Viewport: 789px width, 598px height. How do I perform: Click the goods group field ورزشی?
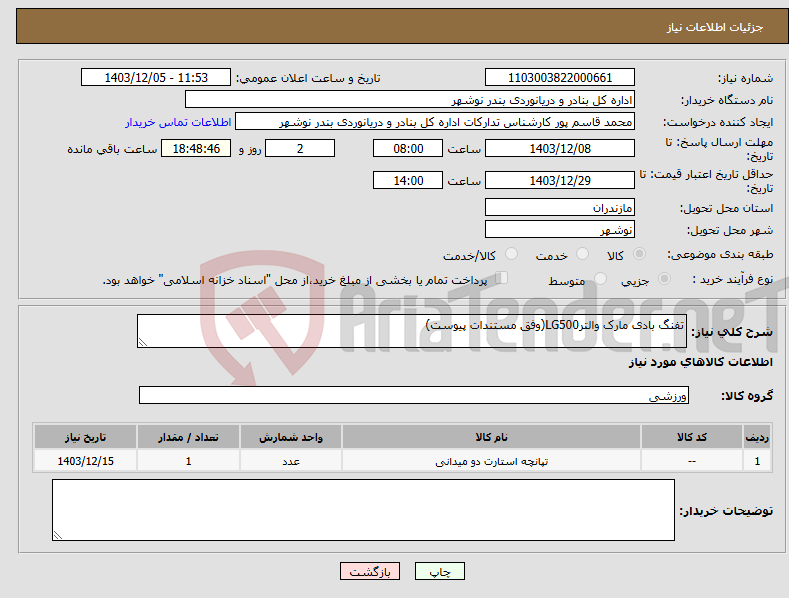click(414, 395)
